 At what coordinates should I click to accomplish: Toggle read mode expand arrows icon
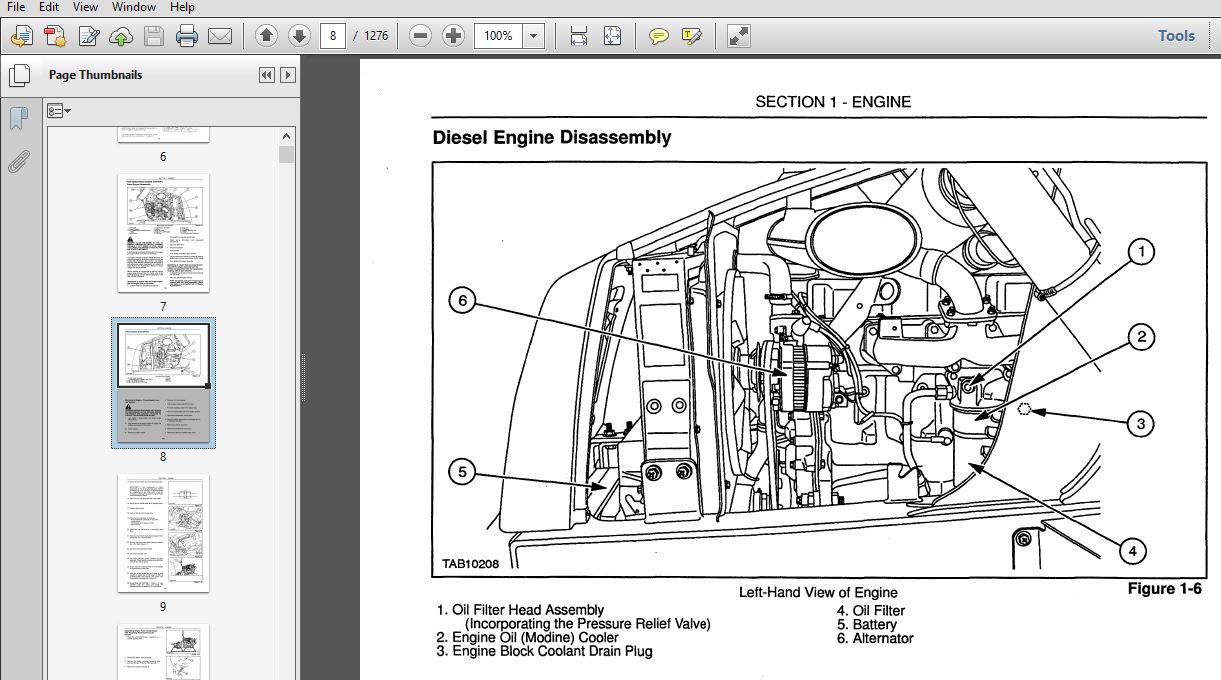pyautogui.click(x=739, y=36)
